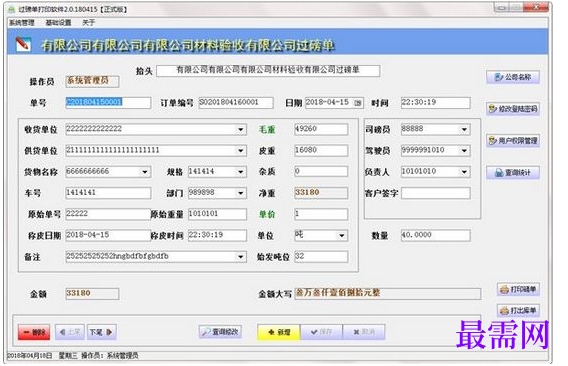568x366 pixels.
Task: Open the 基础设置 menu
Action: [x=58, y=23]
